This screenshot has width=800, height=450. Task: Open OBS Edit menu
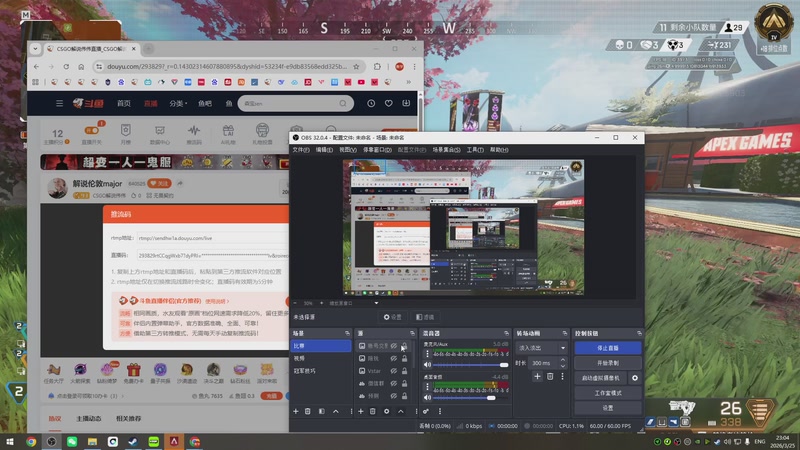click(x=324, y=149)
